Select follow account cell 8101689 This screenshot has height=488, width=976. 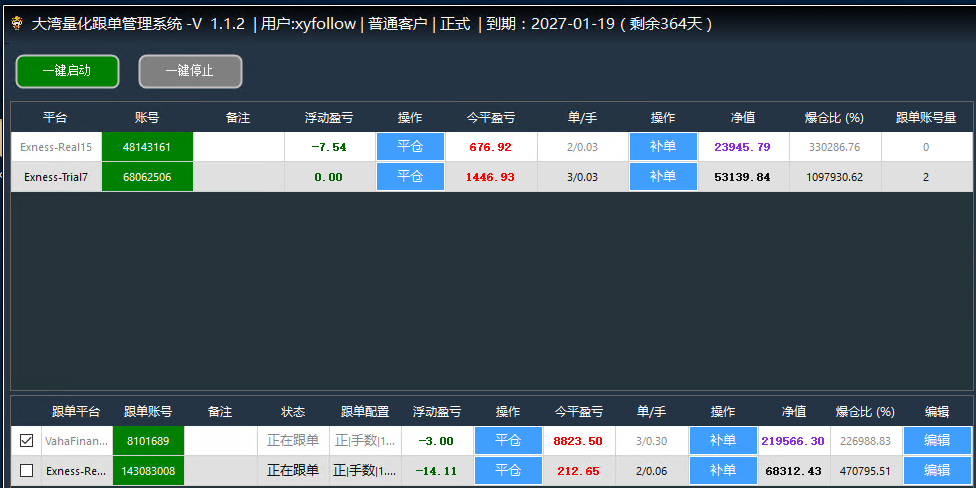click(148, 441)
